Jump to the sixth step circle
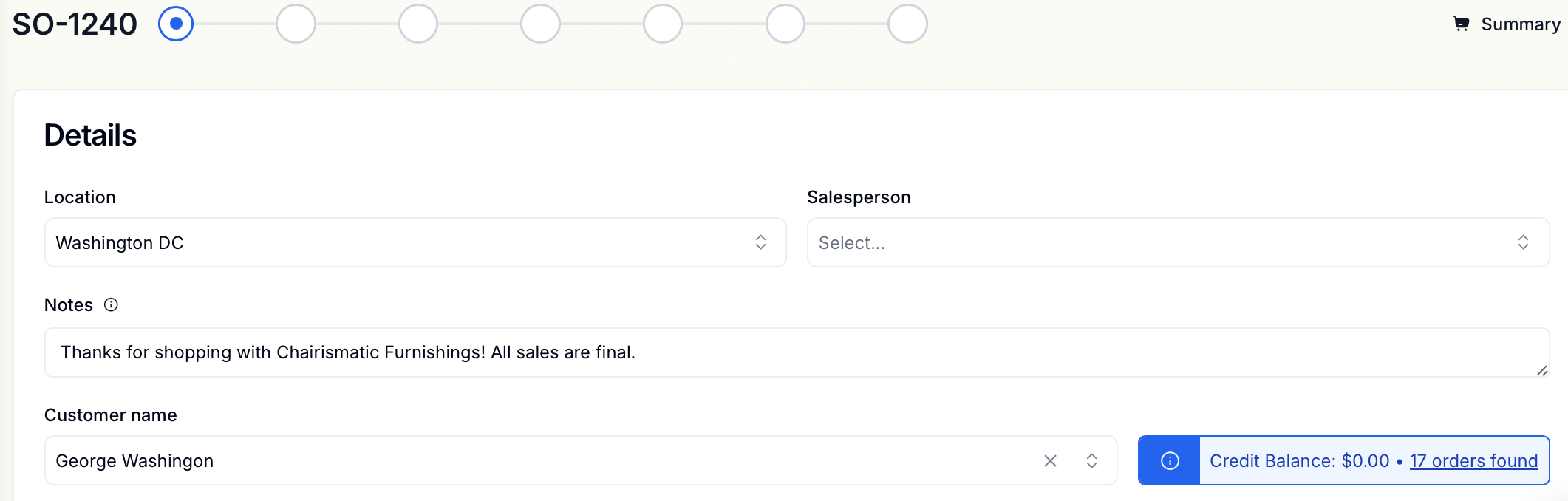 pos(785,24)
